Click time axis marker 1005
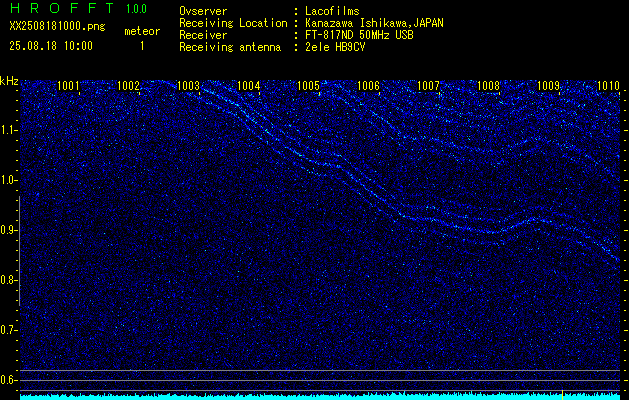The height and width of the screenshot is (400, 629). (308, 86)
